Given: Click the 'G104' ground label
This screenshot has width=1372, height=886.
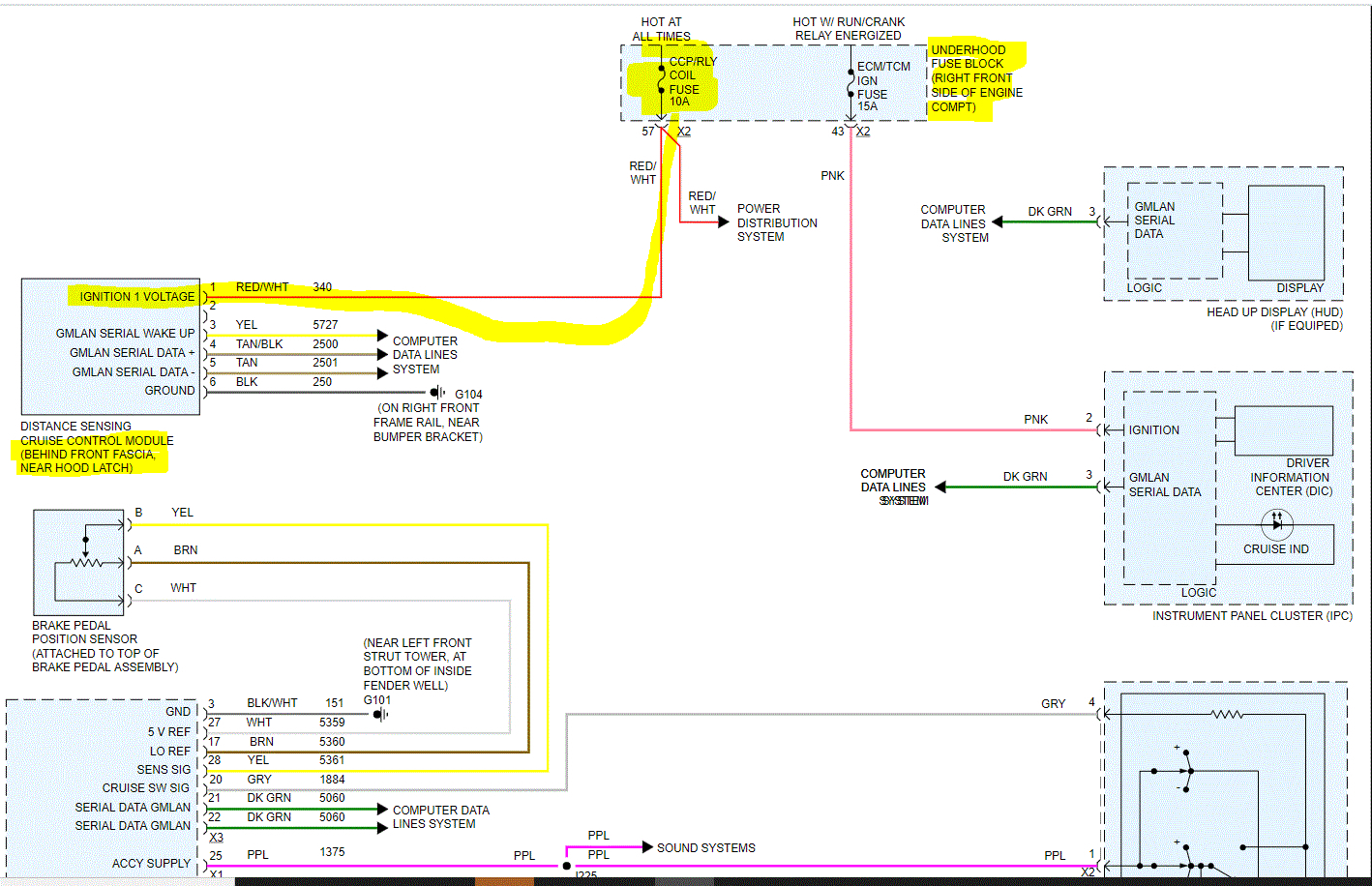Looking at the screenshot, I should point(468,395).
